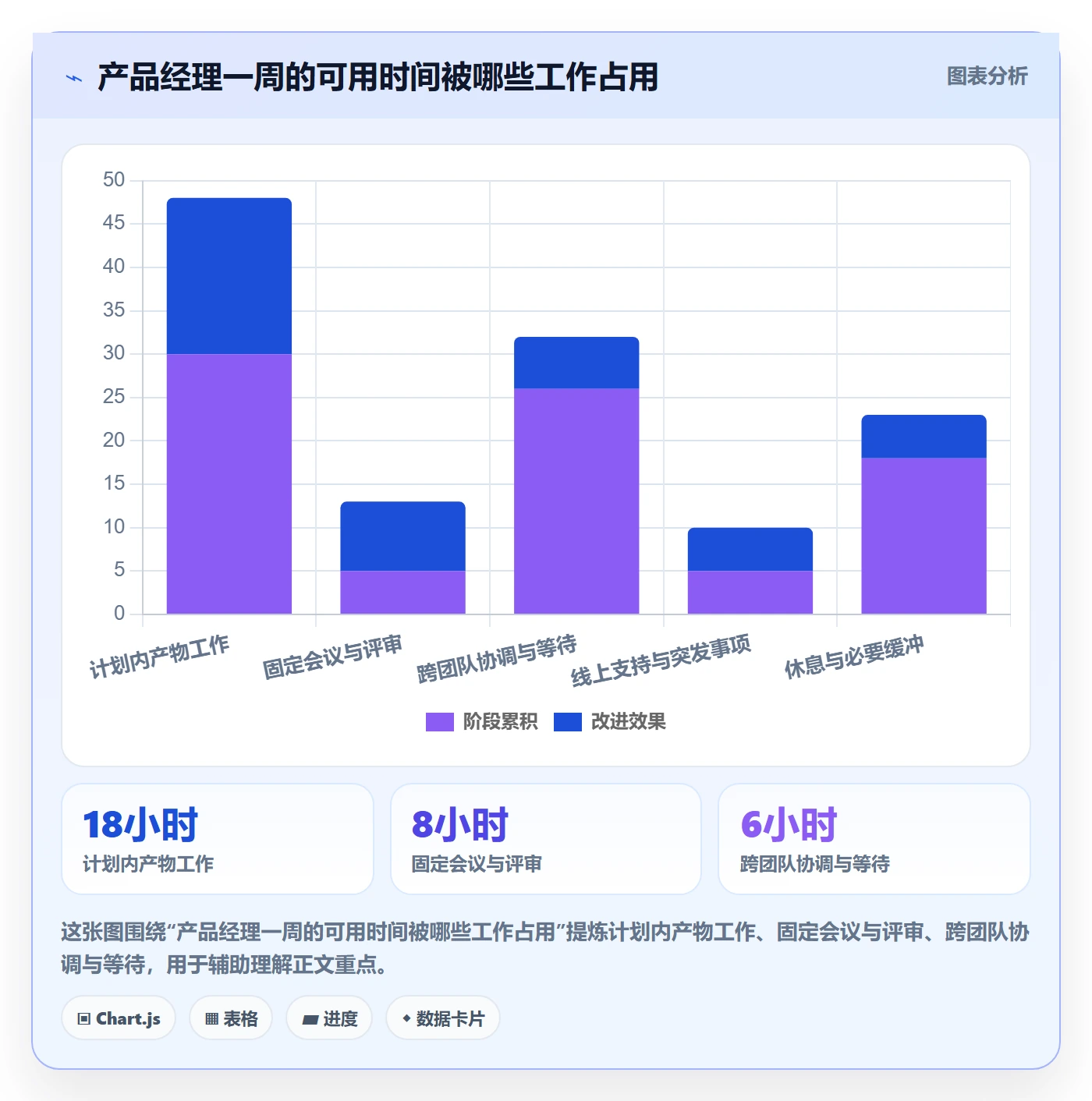The image size is (1092, 1101).
Task: Click the 表格 chip grid icon
Action: [211, 1018]
